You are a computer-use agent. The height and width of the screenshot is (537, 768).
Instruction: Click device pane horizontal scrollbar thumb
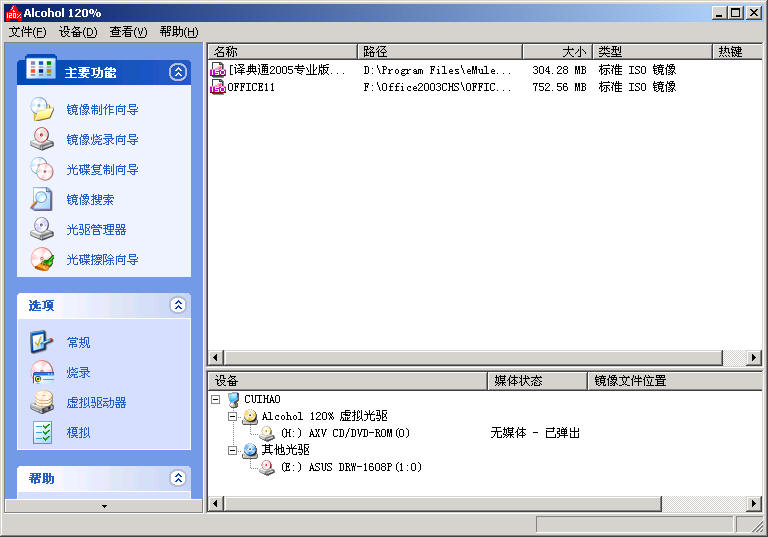tap(442, 503)
